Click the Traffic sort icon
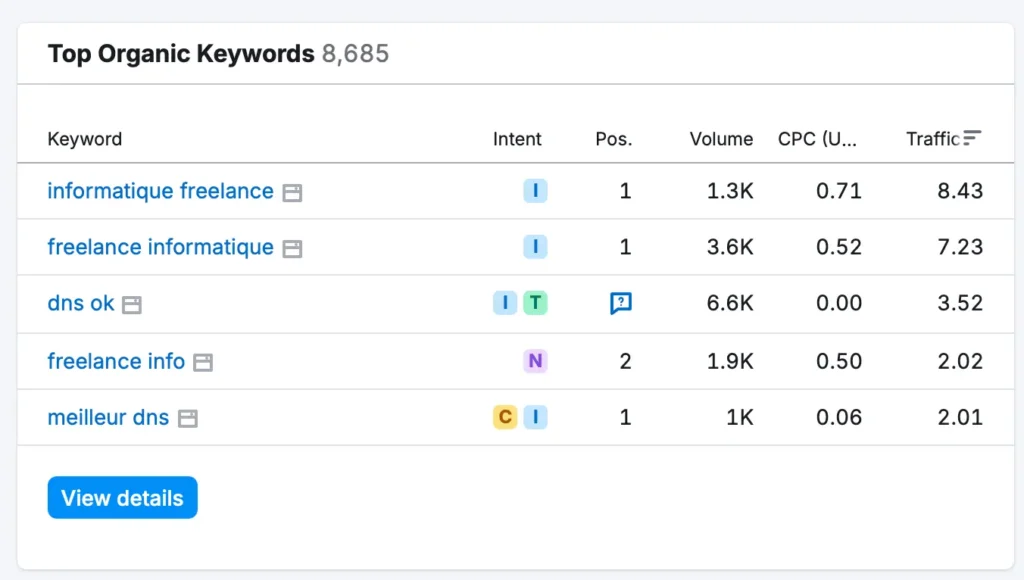Image resolution: width=1024 pixels, height=580 pixels. tap(972, 138)
